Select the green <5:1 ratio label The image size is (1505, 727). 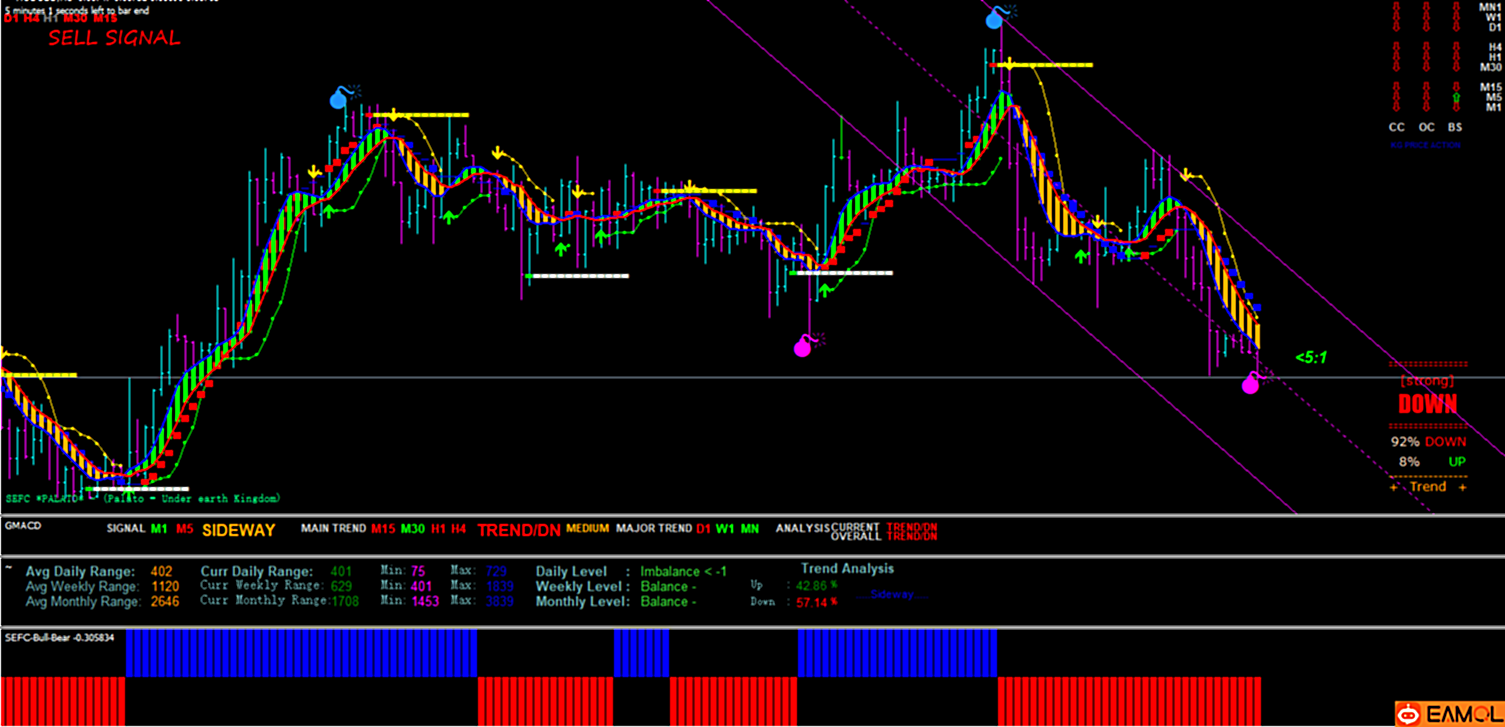(x=1310, y=357)
